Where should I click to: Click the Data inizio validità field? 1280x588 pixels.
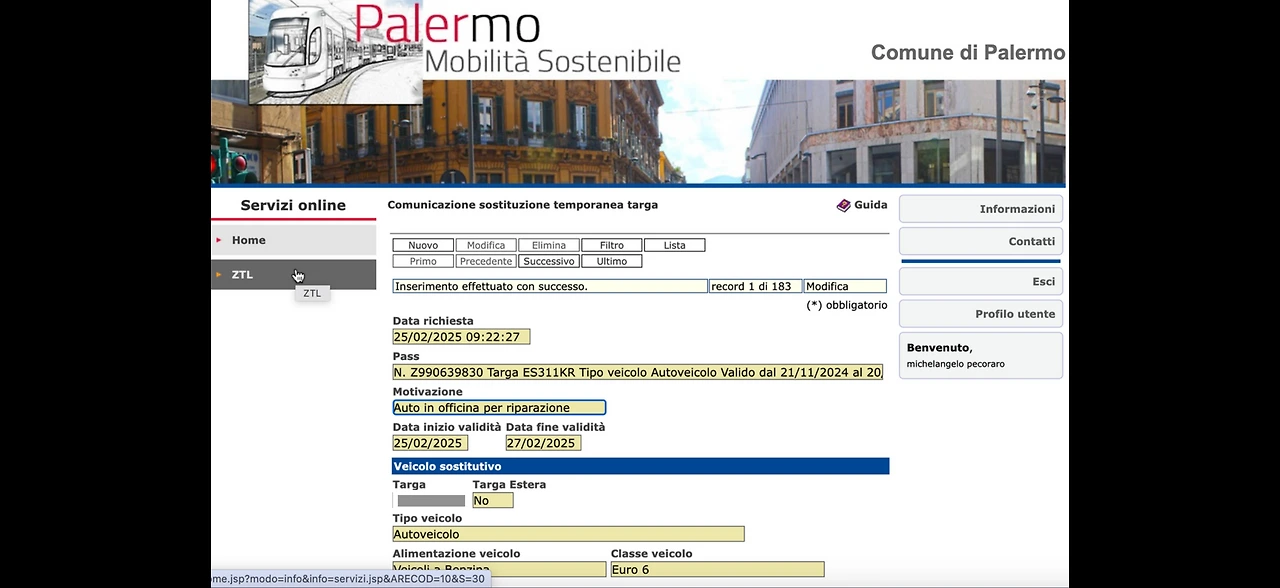click(430, 443)
